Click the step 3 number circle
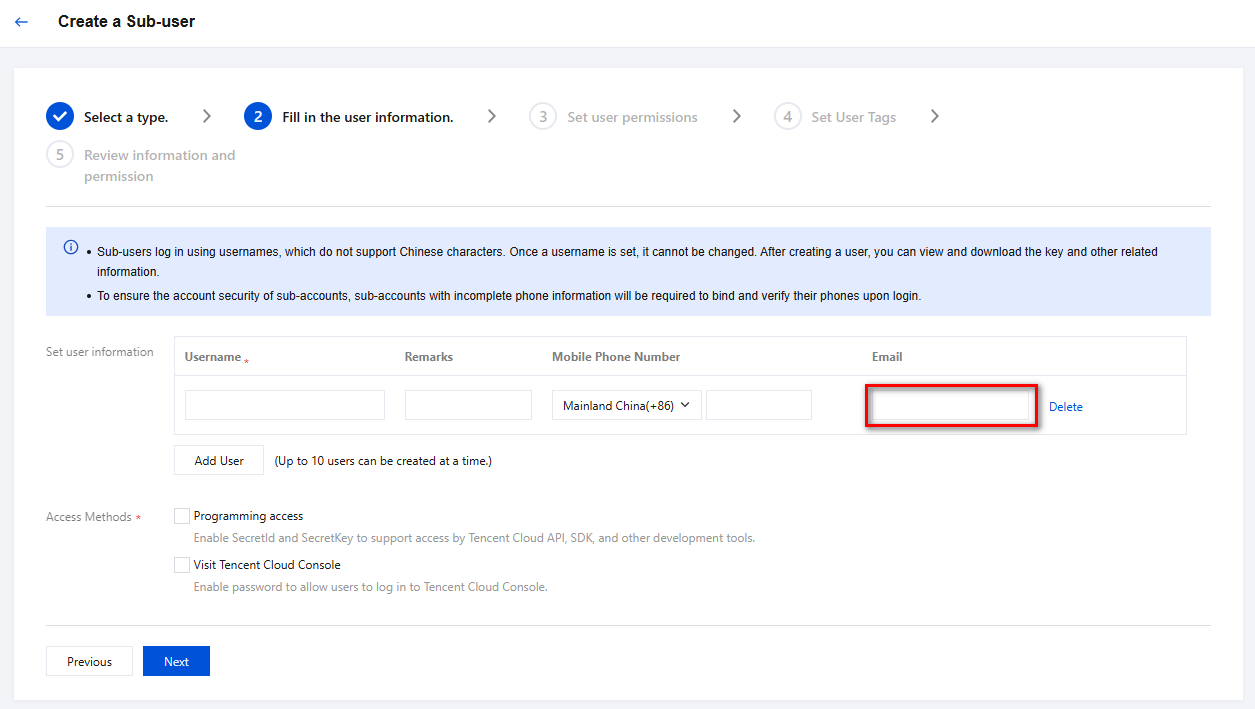Screen dimensions: 1255x709 click(x=543, y=117)
